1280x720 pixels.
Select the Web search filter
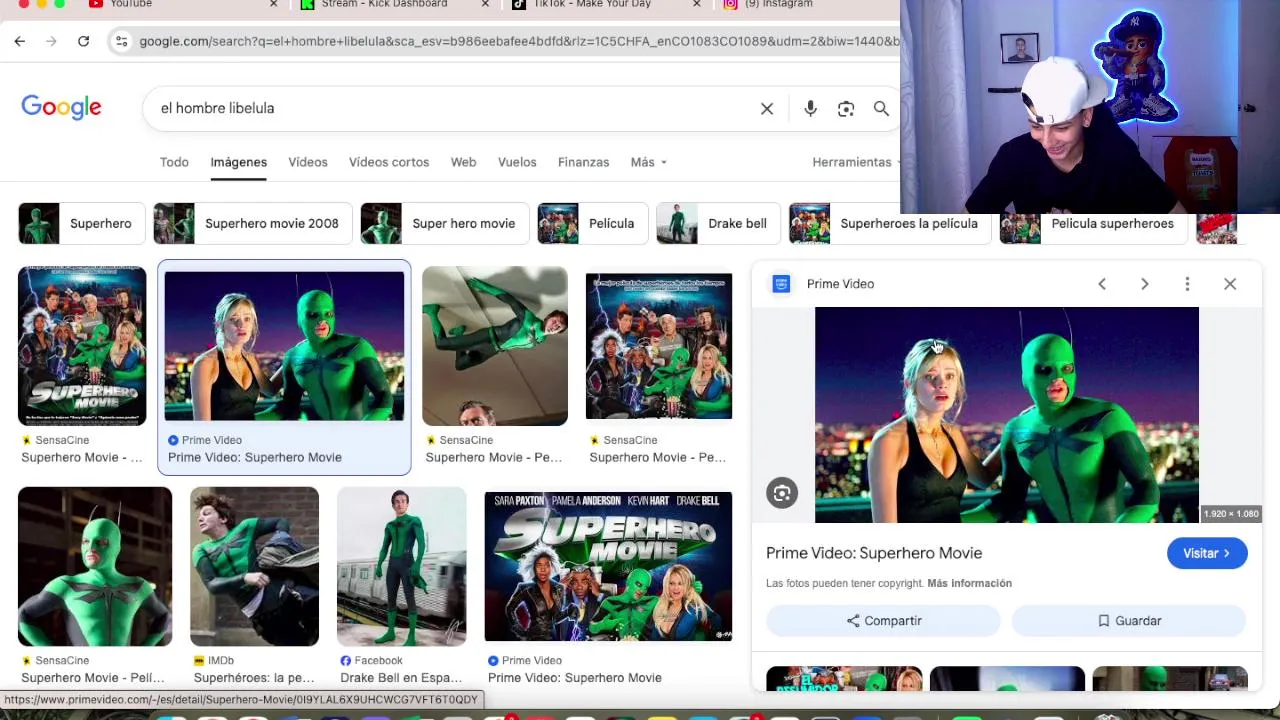[x=463, y=162]
